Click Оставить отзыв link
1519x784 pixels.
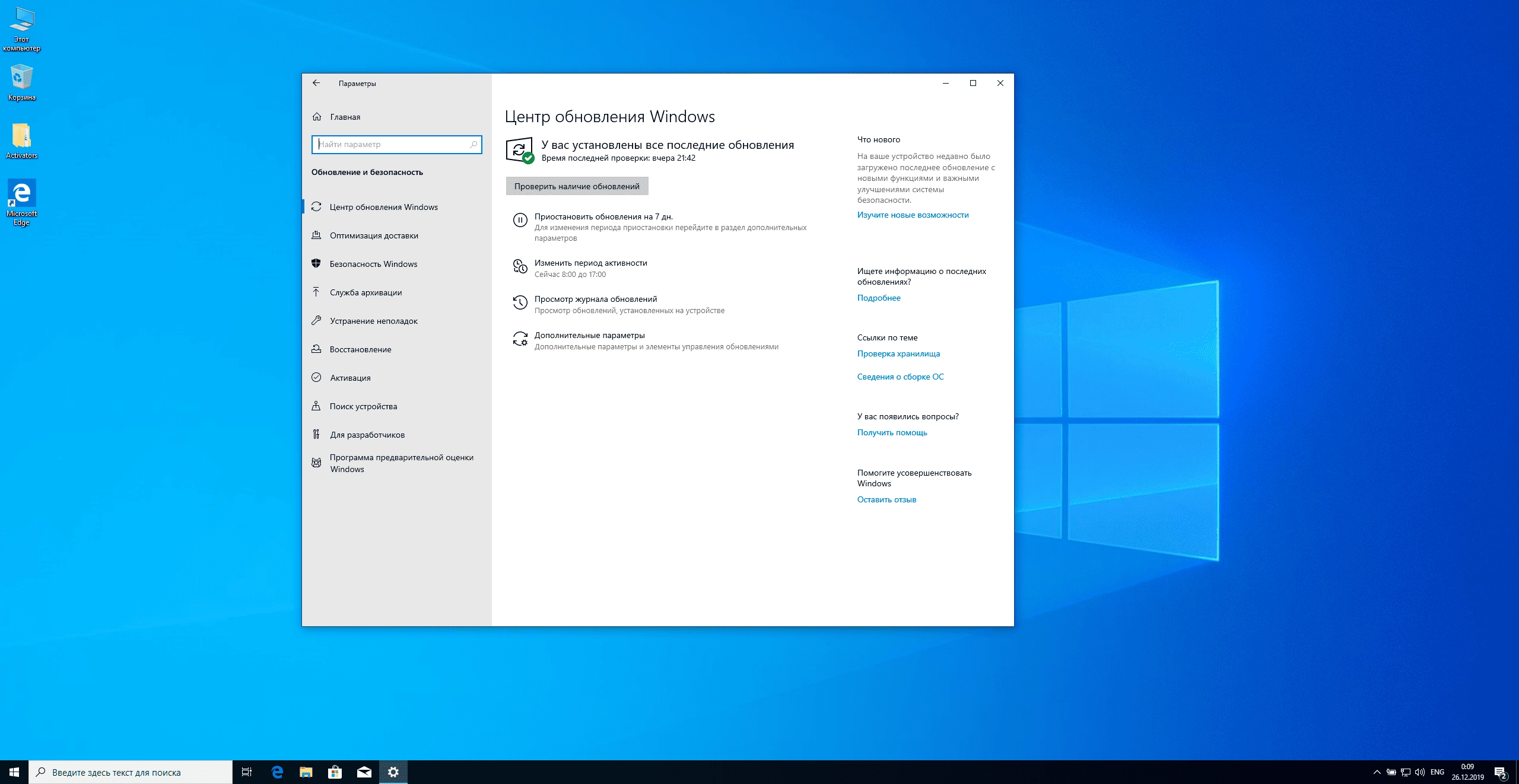click(886, 499)
